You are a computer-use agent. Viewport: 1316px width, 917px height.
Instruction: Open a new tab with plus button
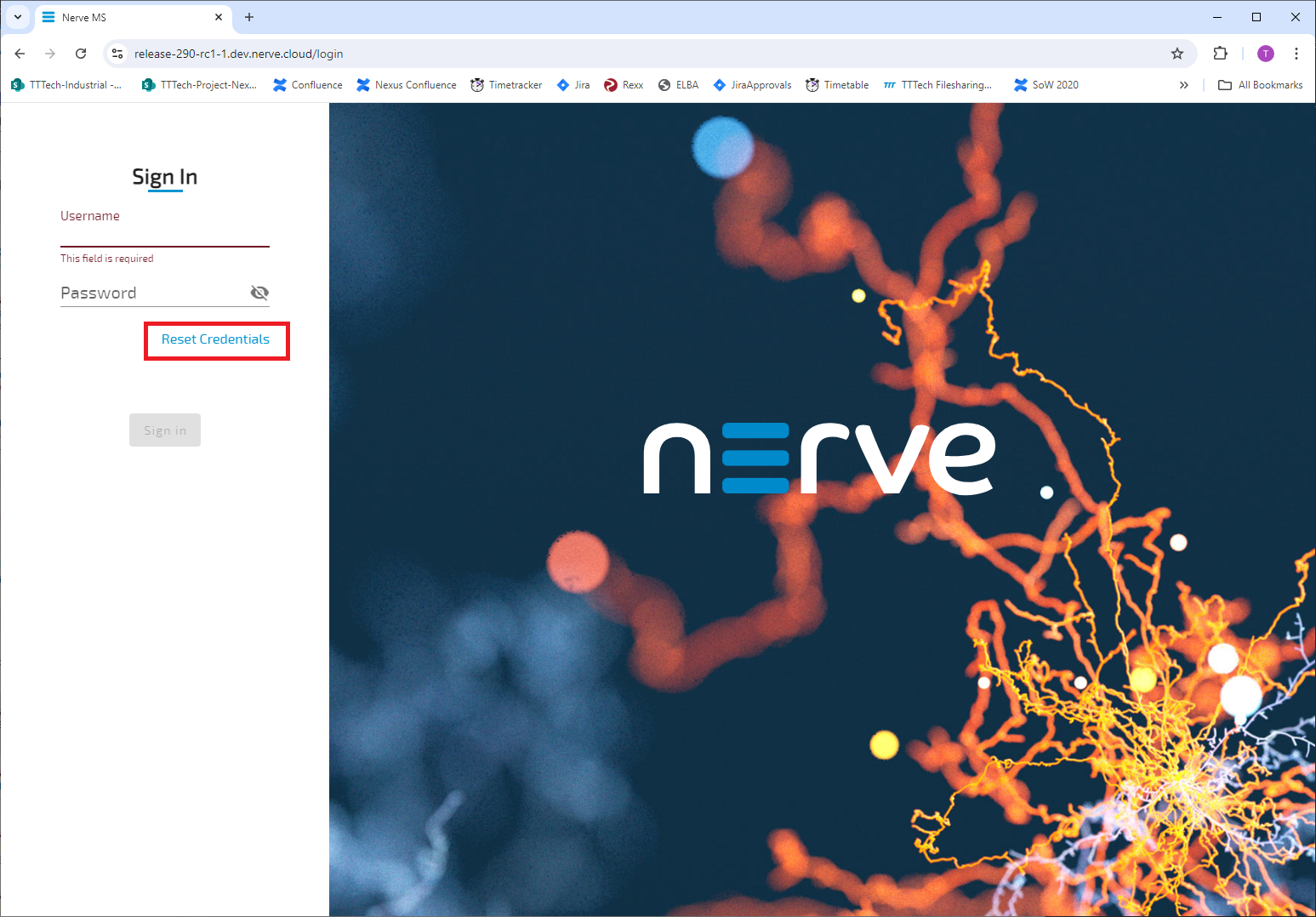click(249, 17)
